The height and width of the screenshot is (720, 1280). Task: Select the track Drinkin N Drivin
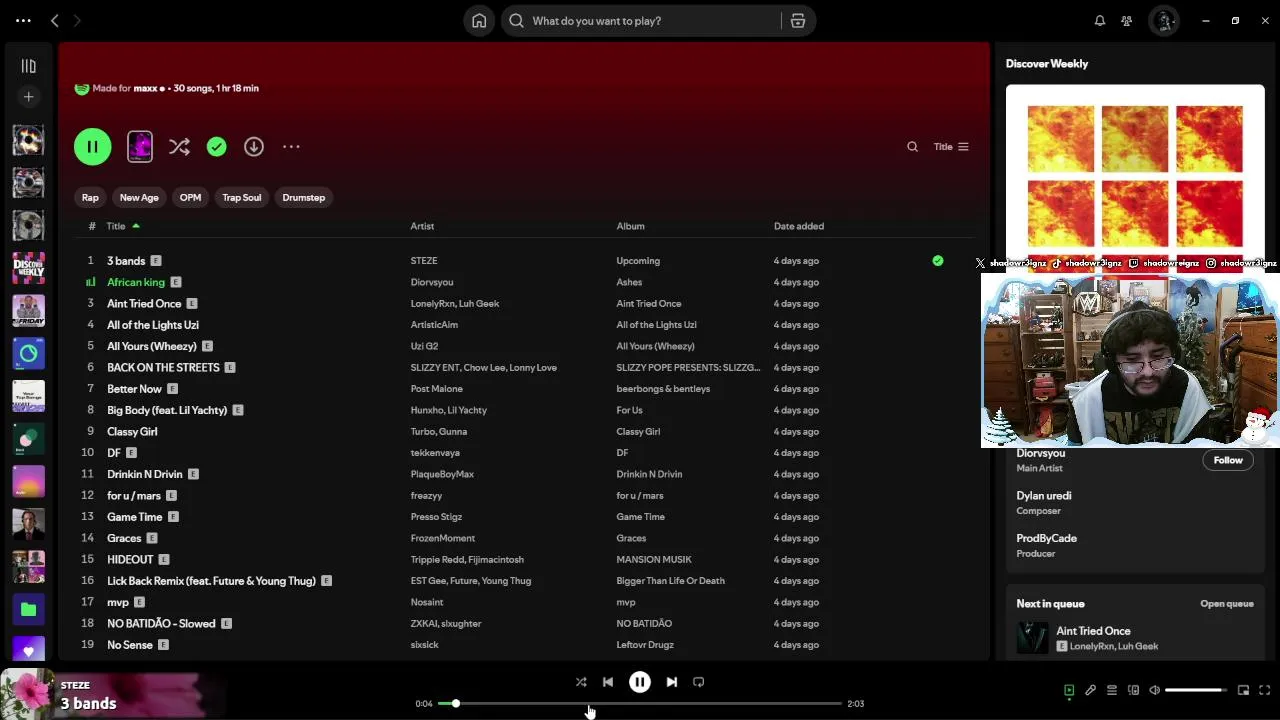click(145, 474)
